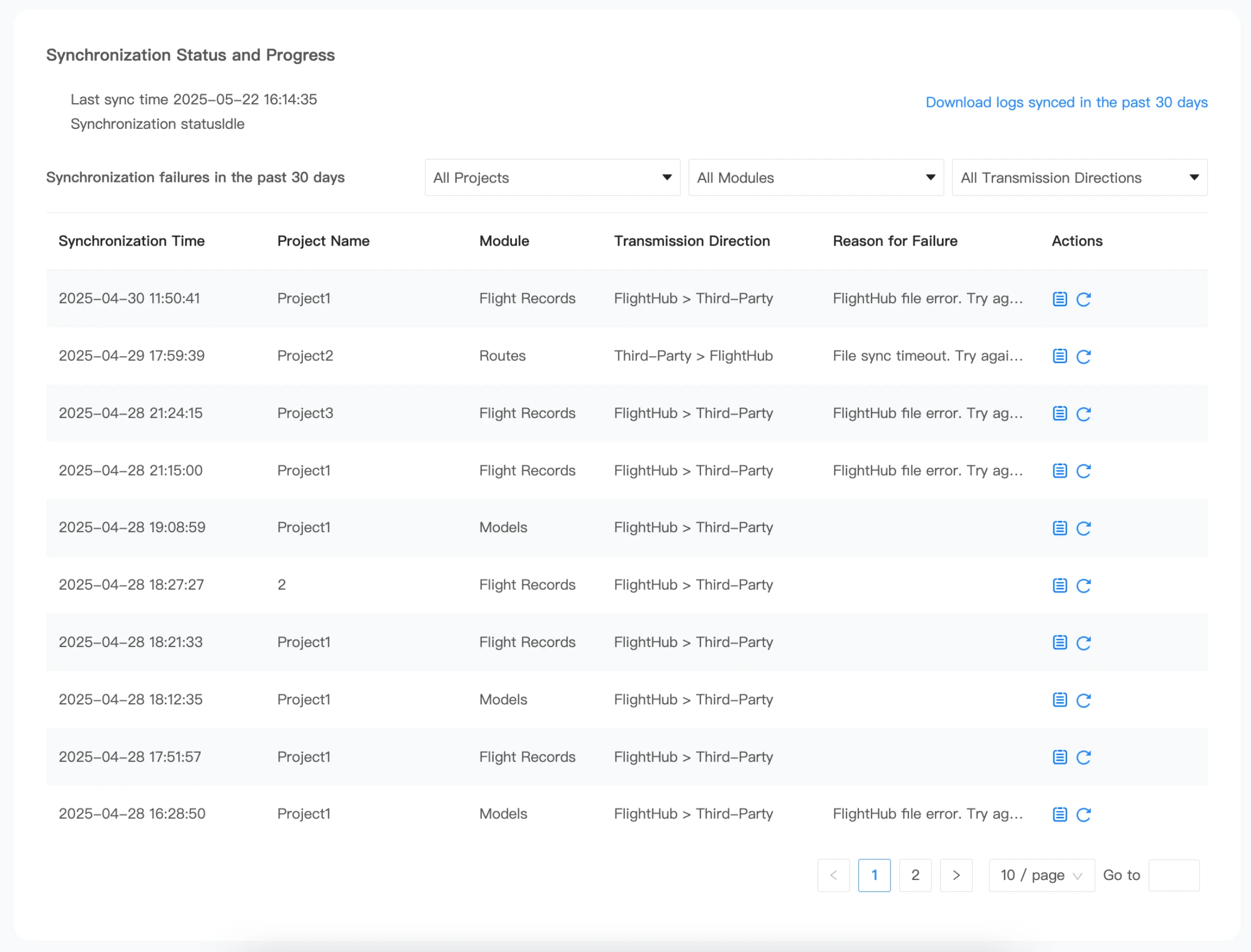The width and height of the screenshot is (1251, 952).
Task: Open log details for 2025-04-28 17:51:57 row
Action: 1060,757
